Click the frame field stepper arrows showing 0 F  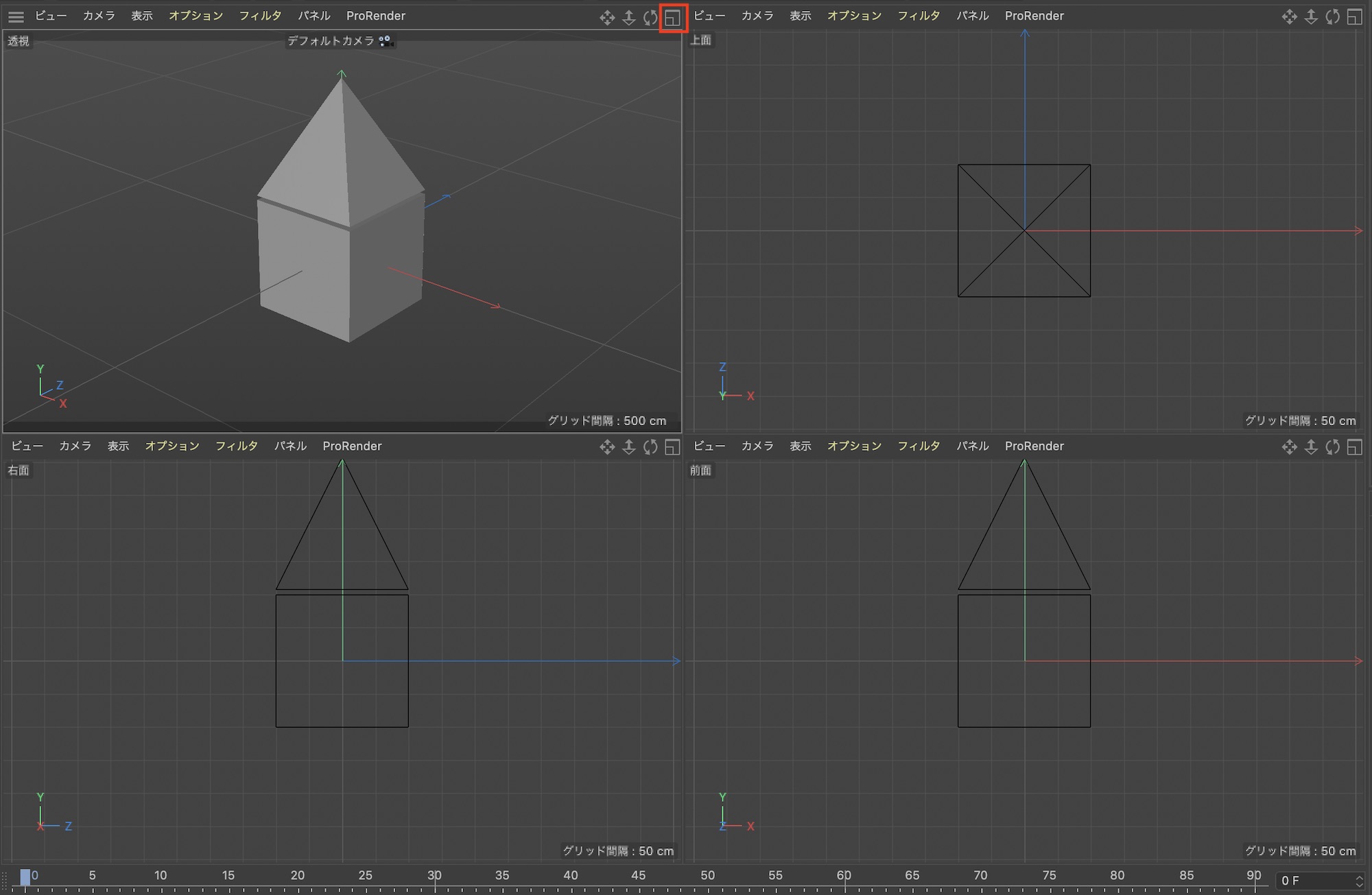pos(1359,881)
